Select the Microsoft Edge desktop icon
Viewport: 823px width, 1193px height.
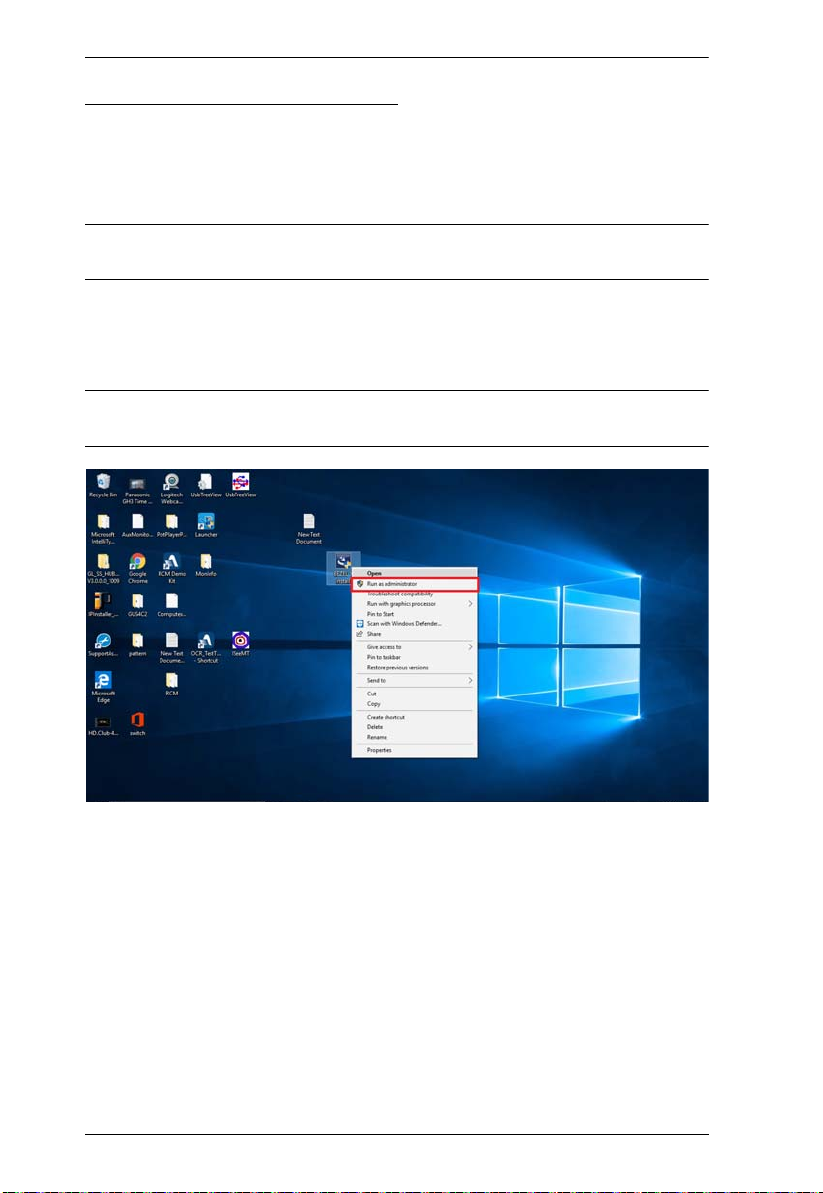pyautogui.click(x=103, y=688)
